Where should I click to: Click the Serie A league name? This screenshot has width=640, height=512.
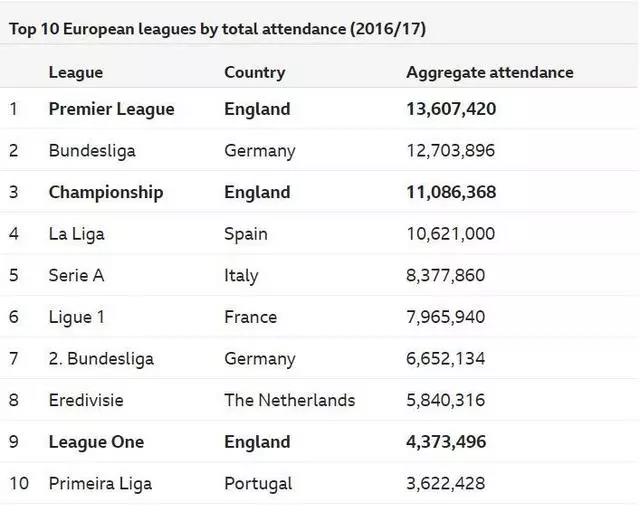[76, 275]
